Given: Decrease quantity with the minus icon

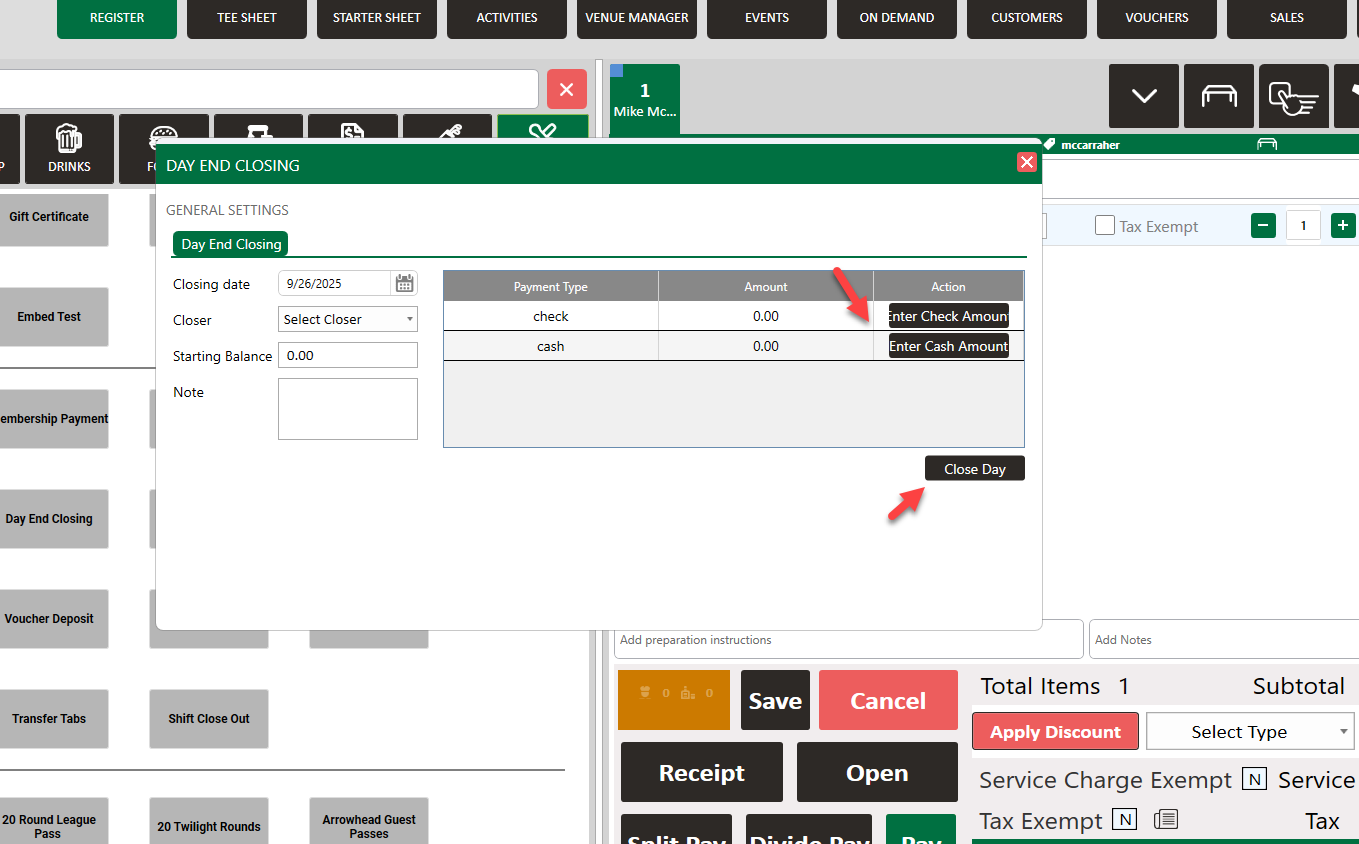Looking at the screenshot, I should coord(1263,225).
